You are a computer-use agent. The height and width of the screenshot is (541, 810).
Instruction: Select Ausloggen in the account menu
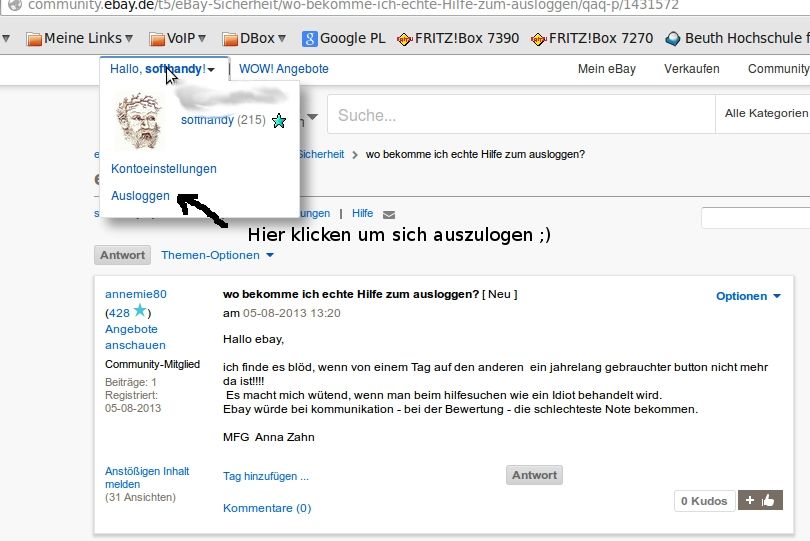140,196
